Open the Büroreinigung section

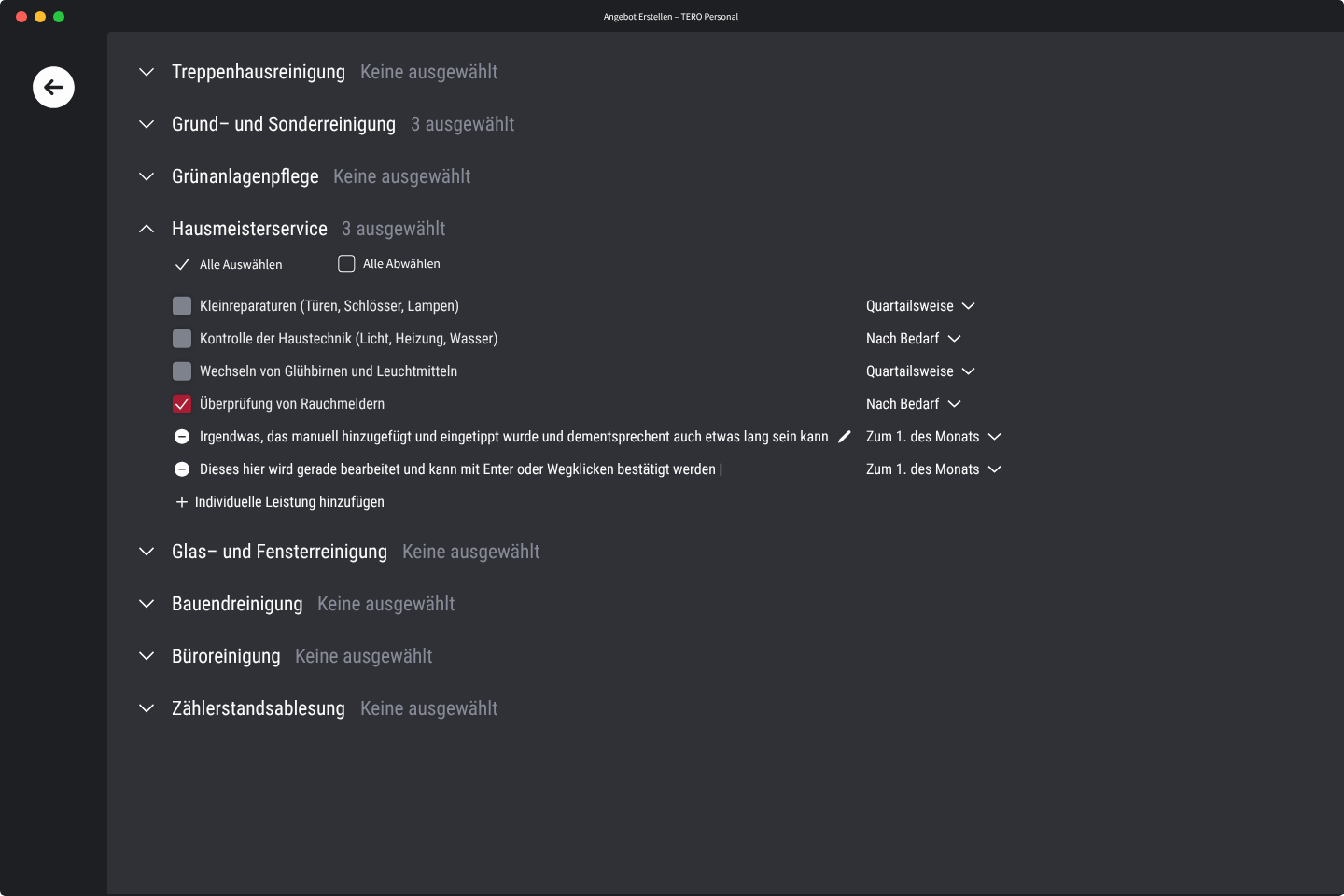pos(147,656)
